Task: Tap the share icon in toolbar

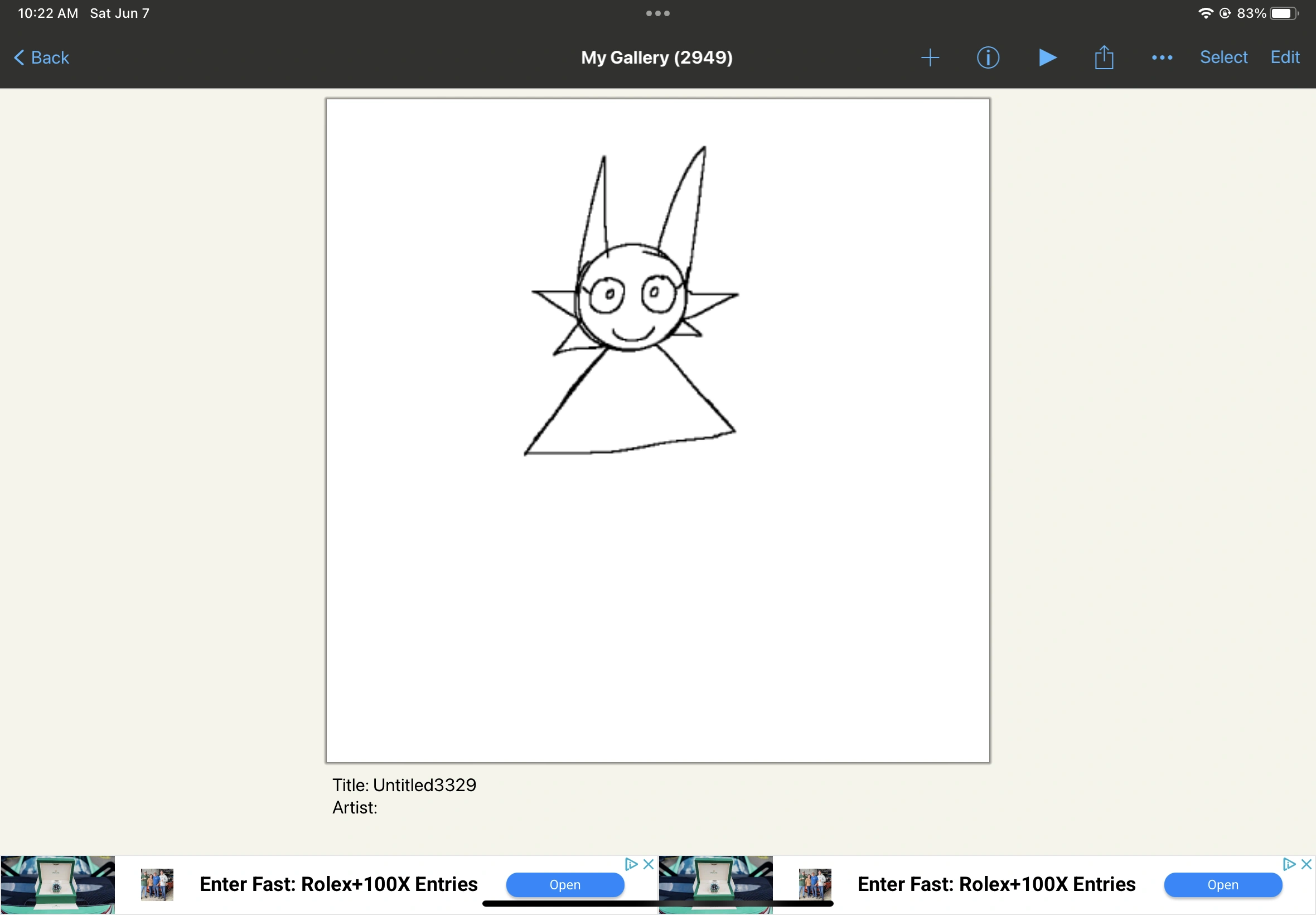Action: pos(1104,57)
